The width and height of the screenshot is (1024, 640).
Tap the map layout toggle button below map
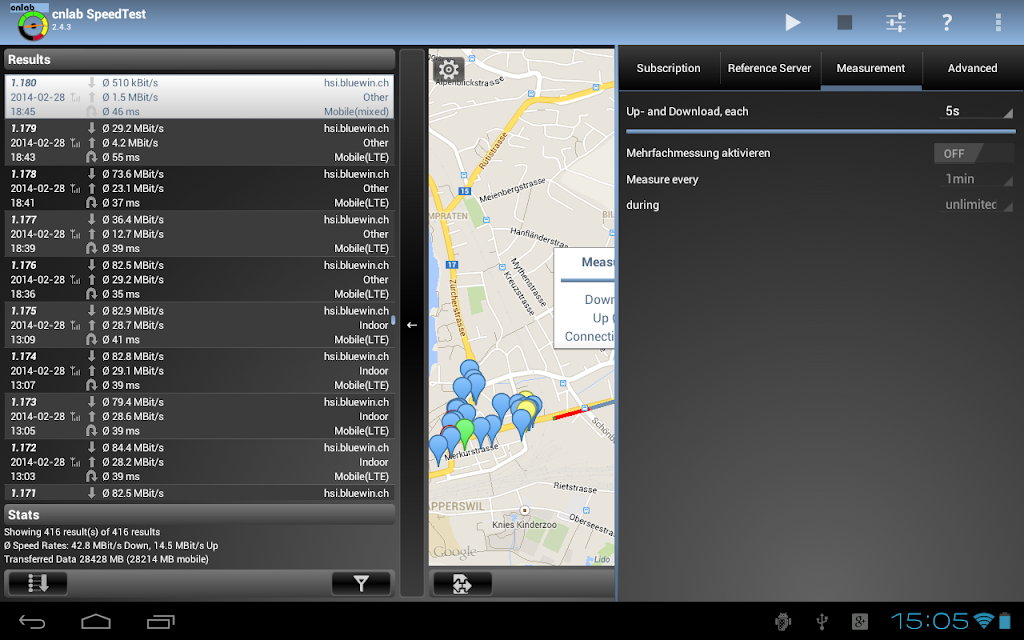(462, 583)
